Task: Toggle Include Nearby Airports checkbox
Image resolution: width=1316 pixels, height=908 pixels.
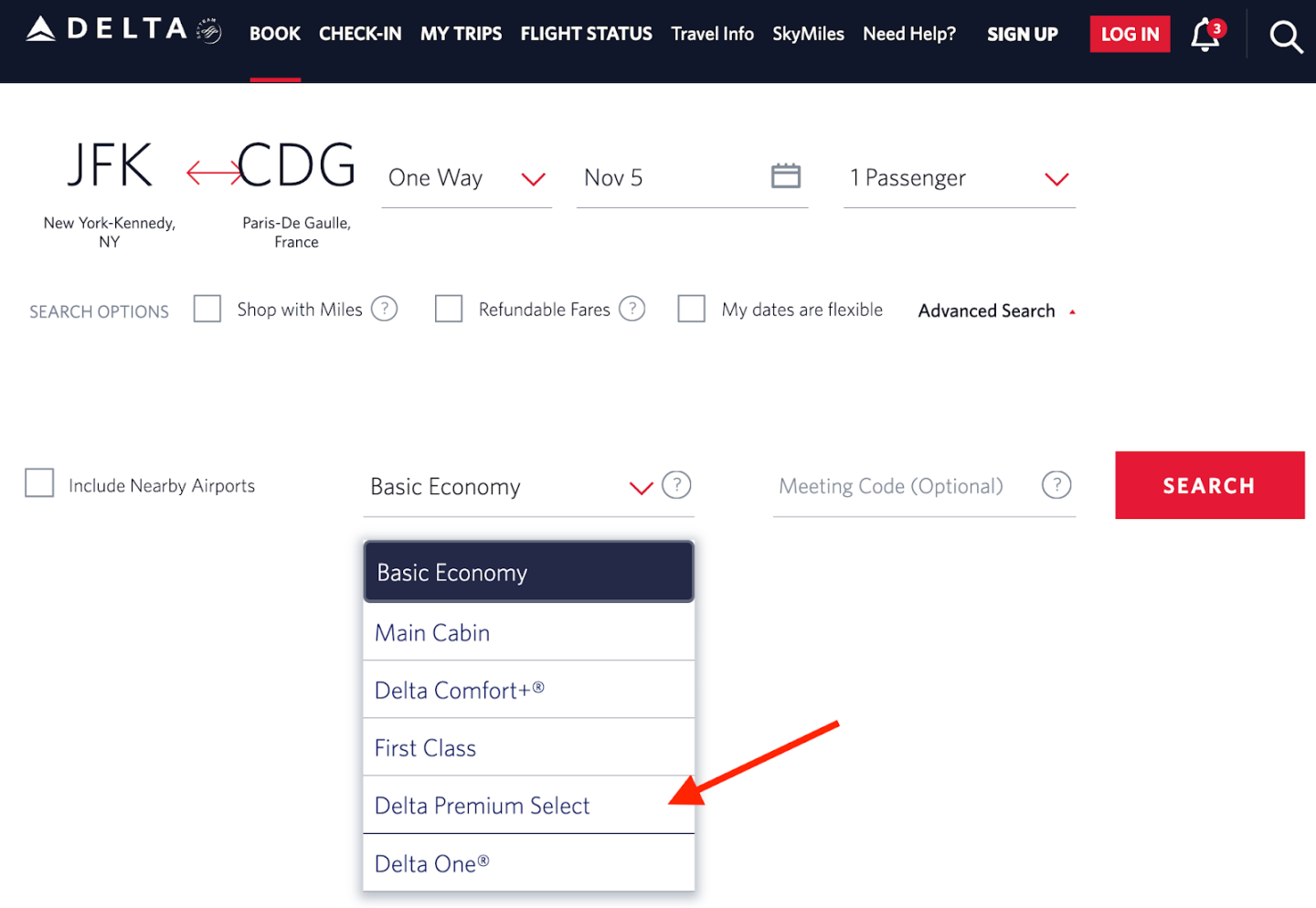Action: pyautogui.click(x=39, y=483)
